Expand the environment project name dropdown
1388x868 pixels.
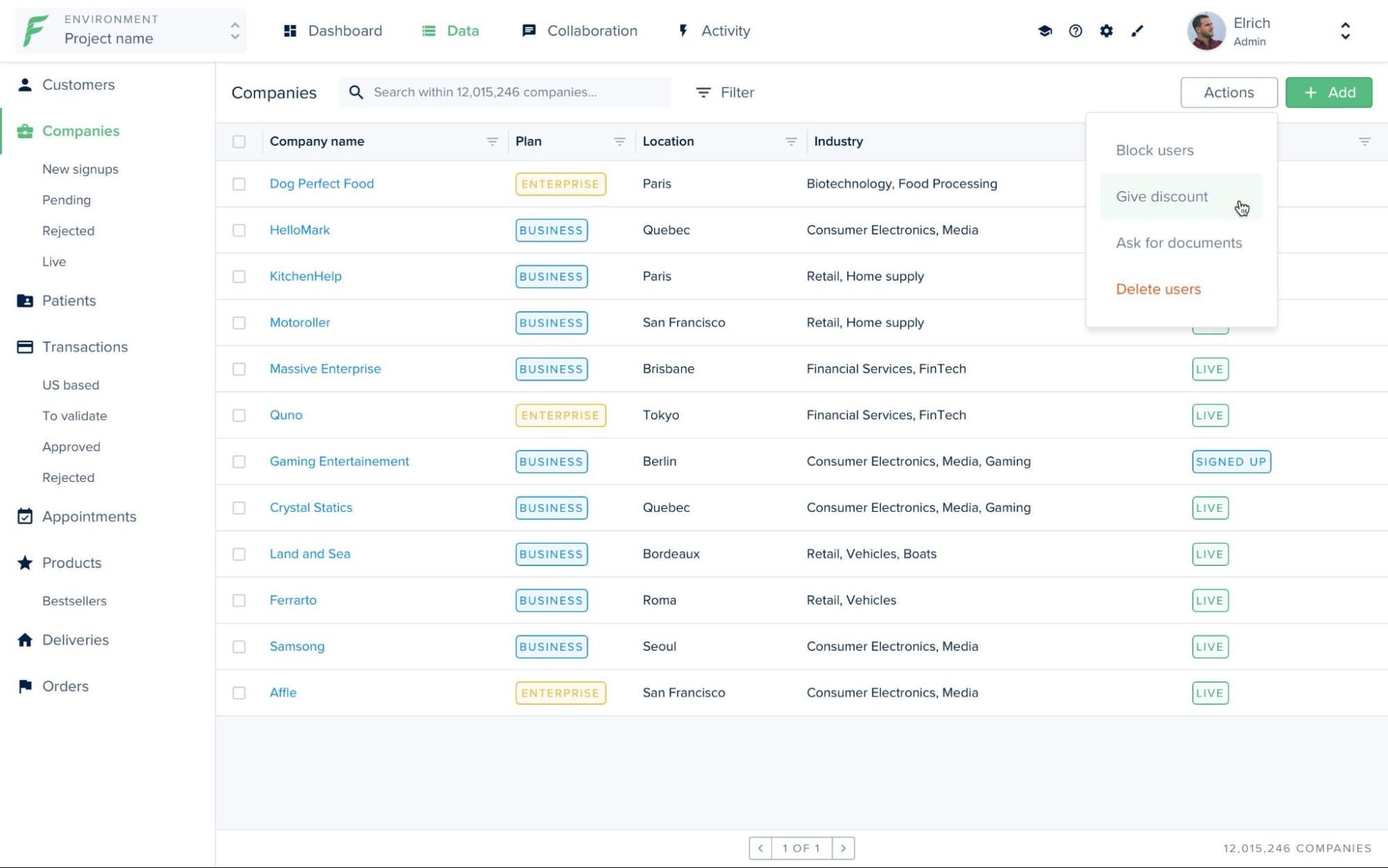233,31
